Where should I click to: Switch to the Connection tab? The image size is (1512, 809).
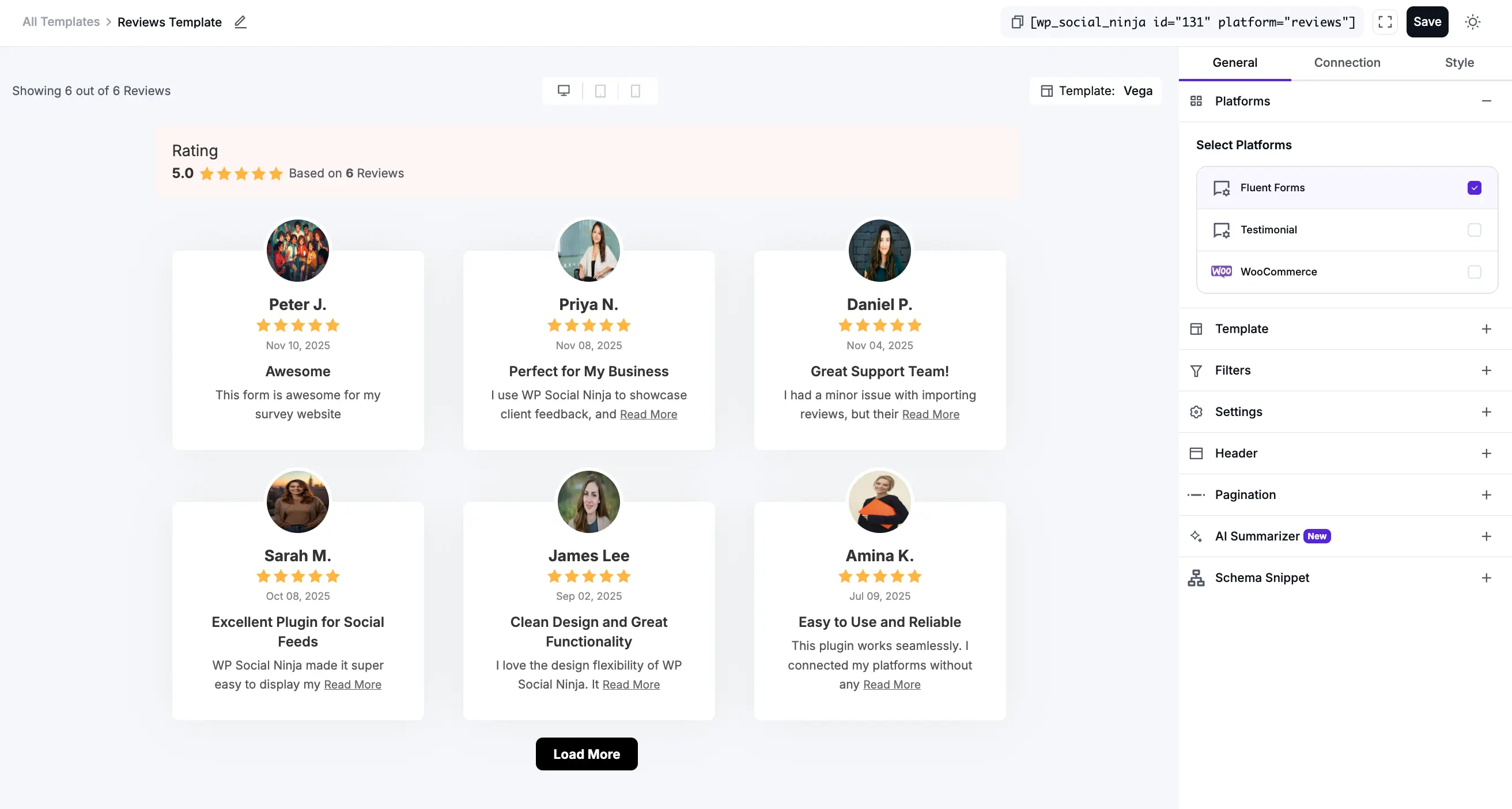pyautogui.click(x=1347, y=62)
